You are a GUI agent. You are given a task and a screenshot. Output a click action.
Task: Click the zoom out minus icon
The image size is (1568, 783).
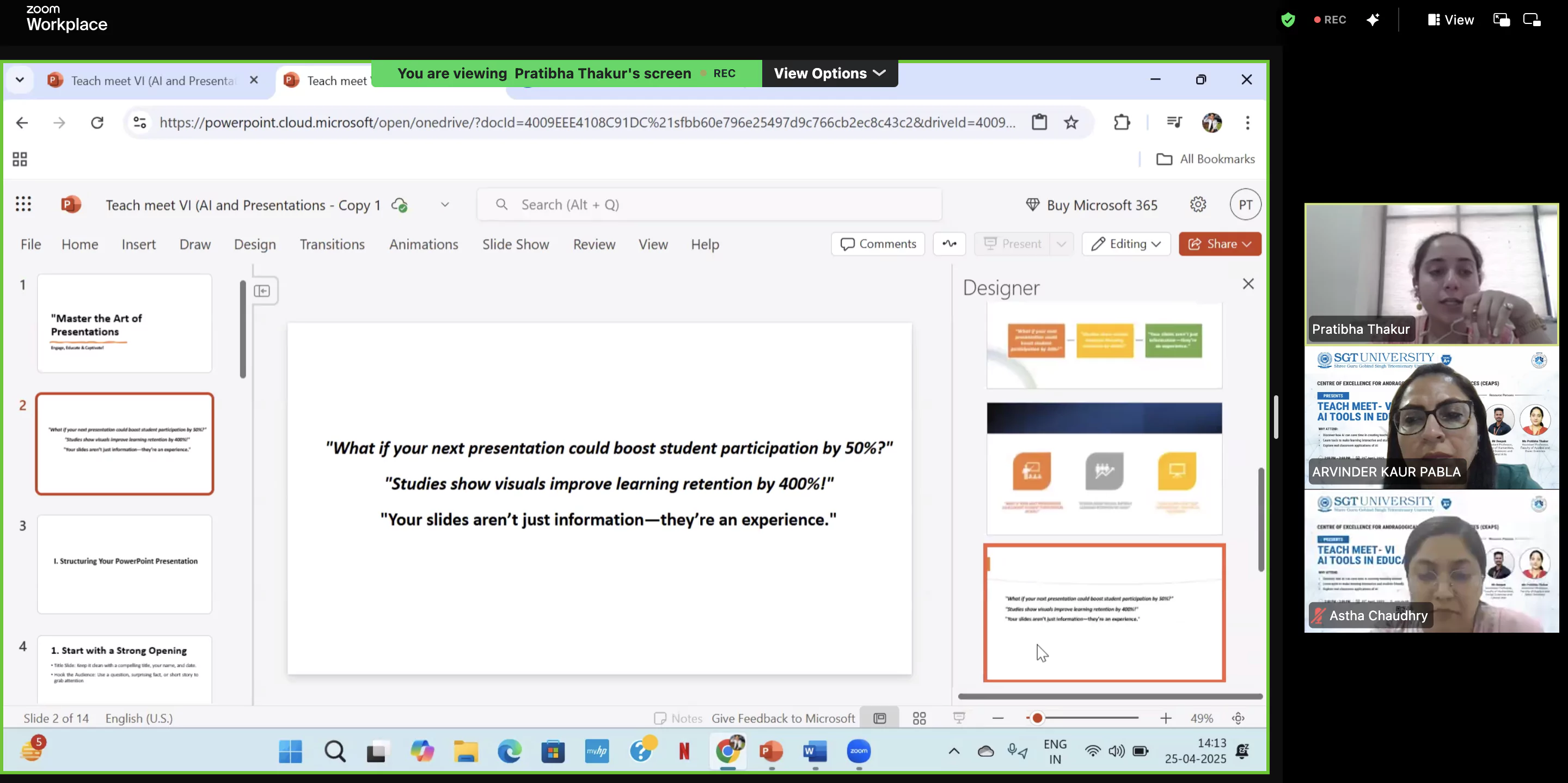click(x=997, y=718)
